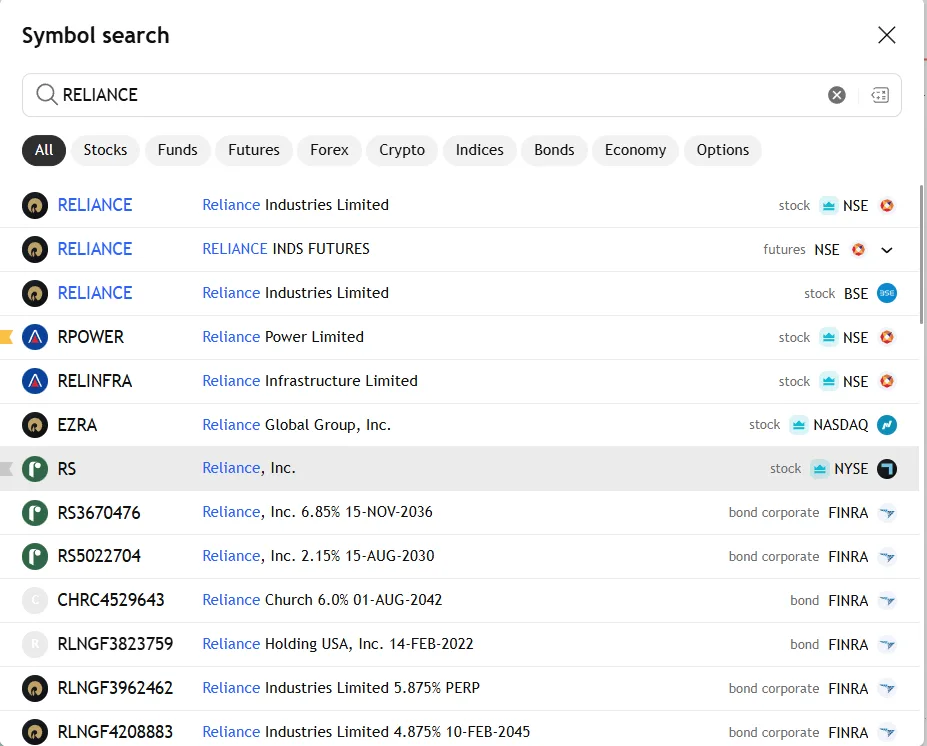Filter results by Crypto

click(x=402, y=150)
